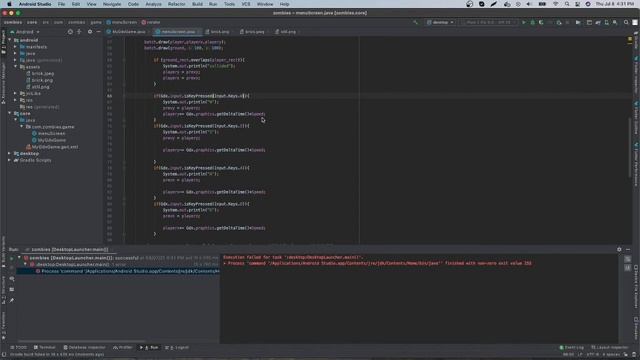Expand the manifests folder
Viewport: 640px width, 360px height.
[16, 47]
